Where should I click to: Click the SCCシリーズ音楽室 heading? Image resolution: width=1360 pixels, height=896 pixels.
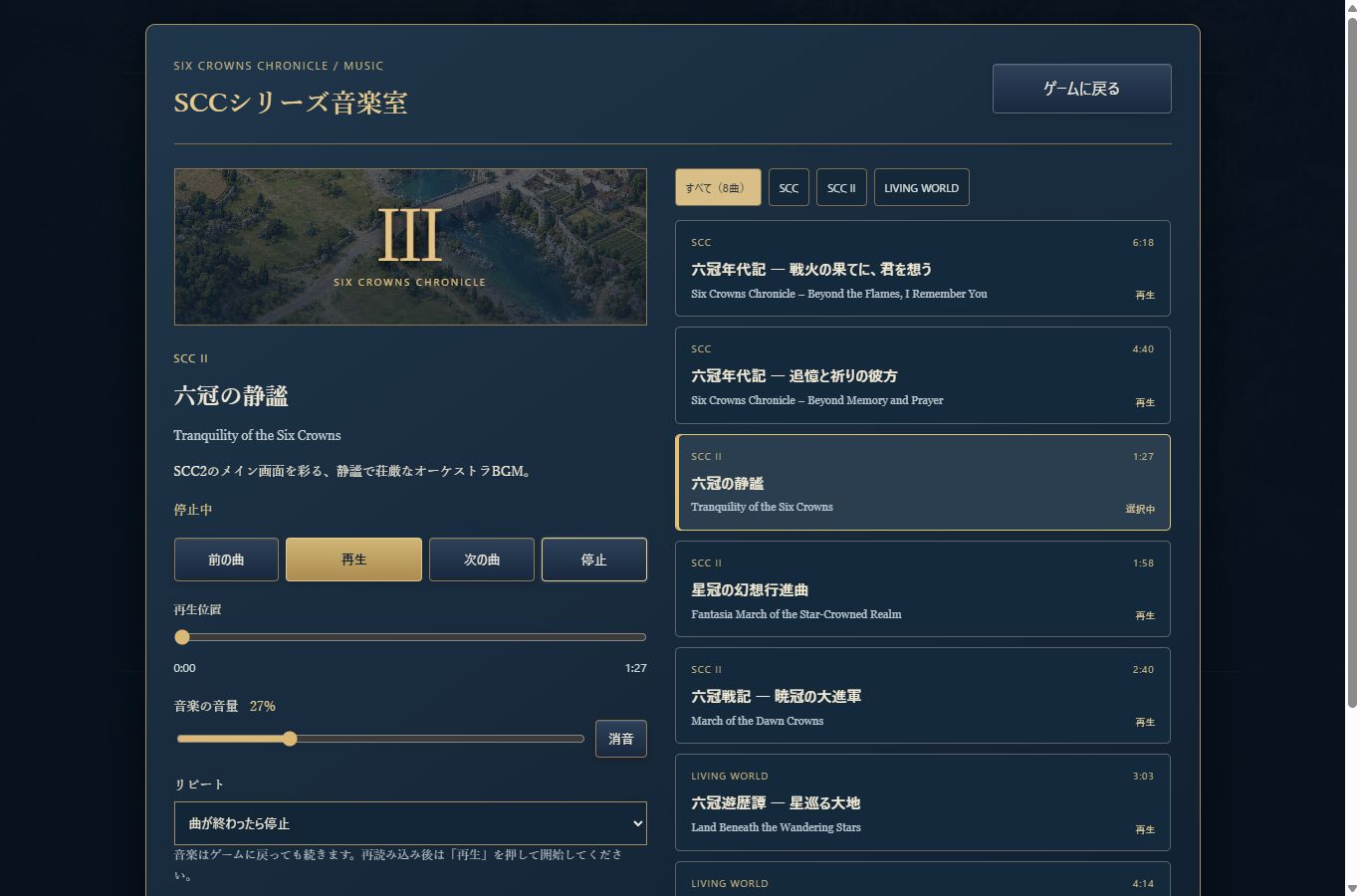pyautogui.click(x=291, y=103)
